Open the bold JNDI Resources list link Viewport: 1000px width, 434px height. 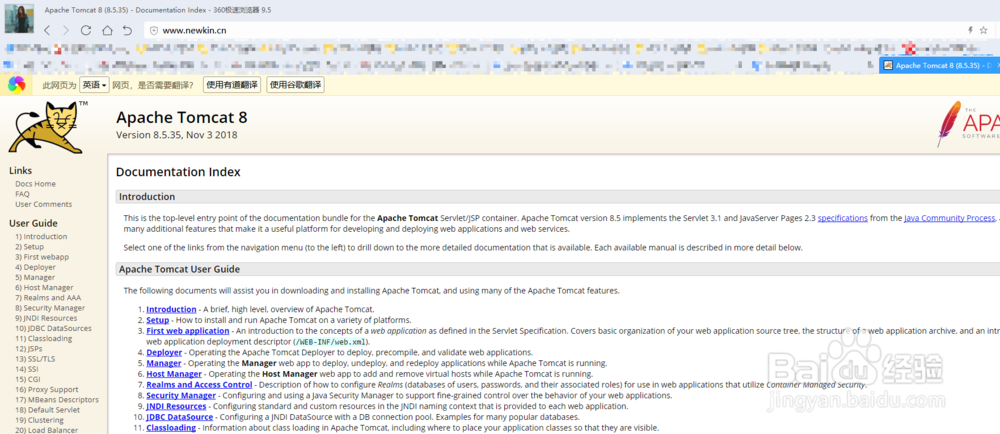[x=176, y=407]
